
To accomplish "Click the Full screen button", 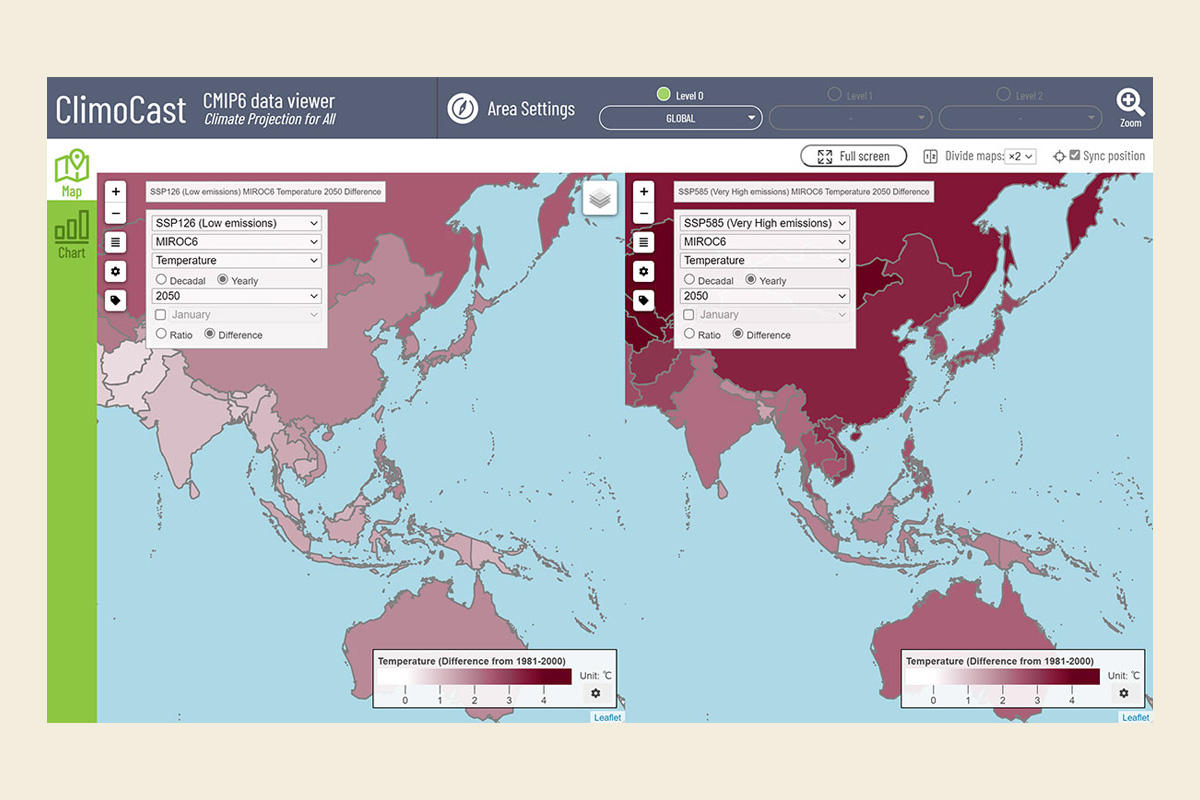I will coord(853,156).
